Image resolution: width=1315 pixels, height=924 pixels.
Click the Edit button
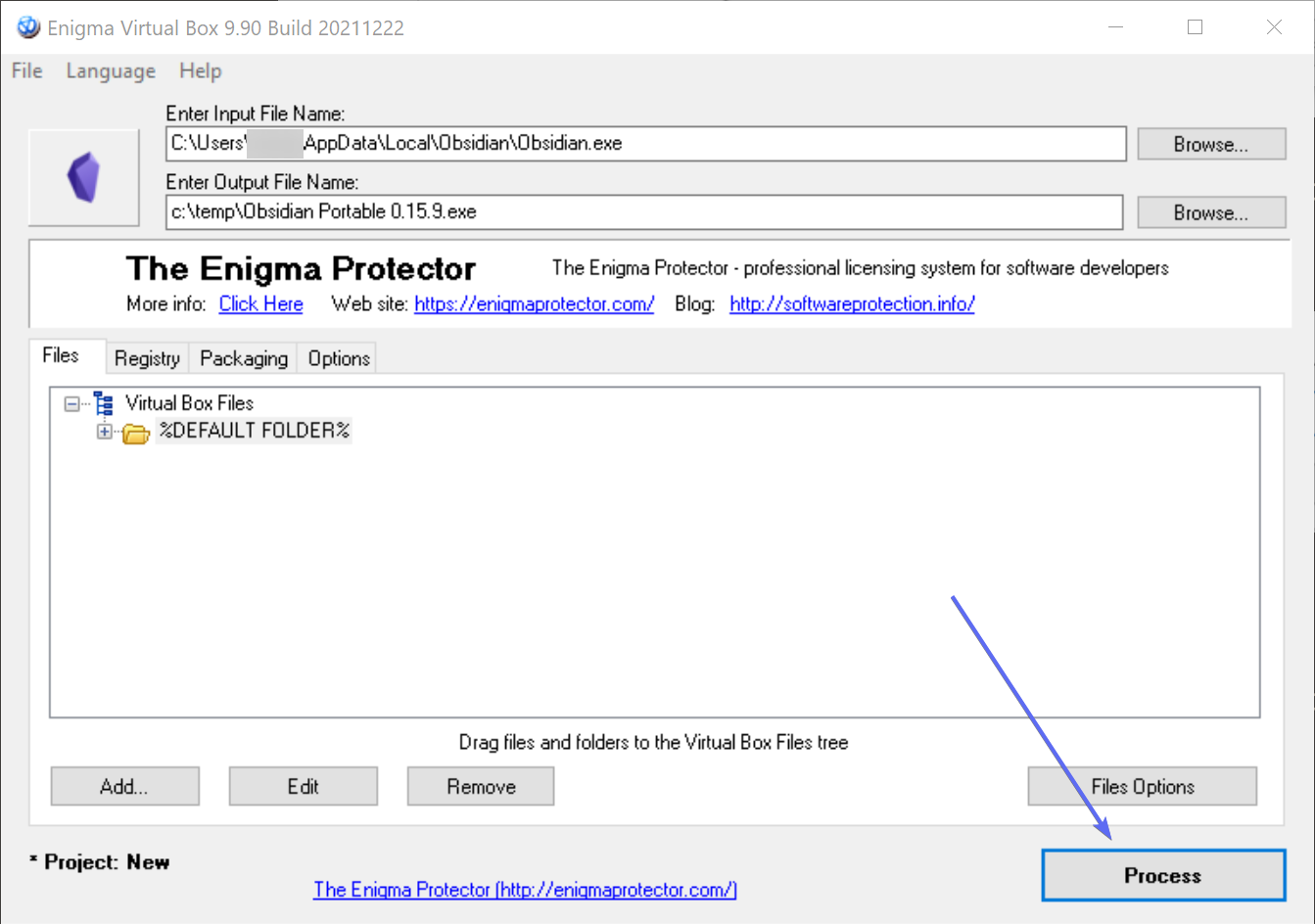coord(303,786)
